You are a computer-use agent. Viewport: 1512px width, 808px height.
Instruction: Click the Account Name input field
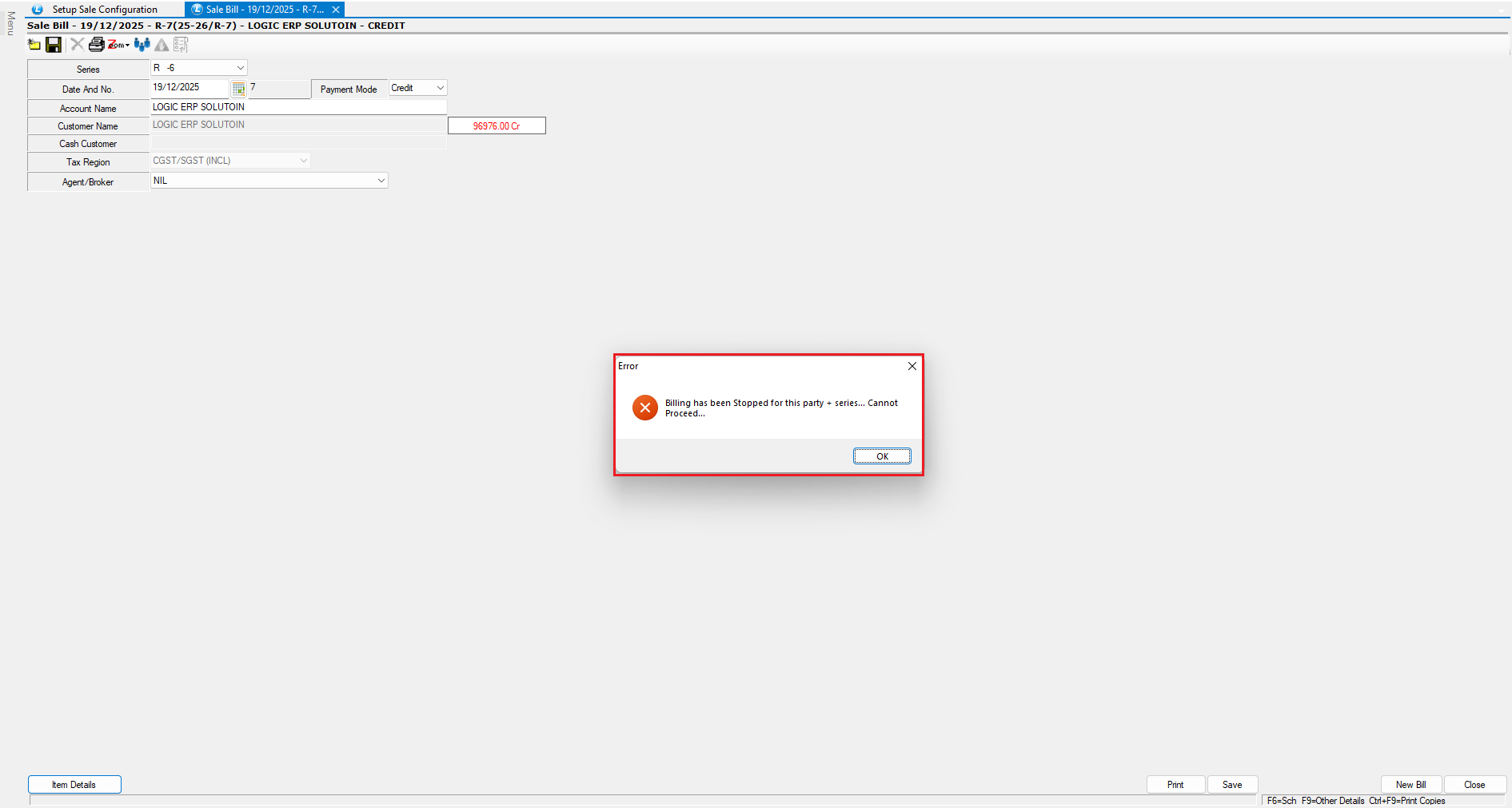click(x=297, y=107)
